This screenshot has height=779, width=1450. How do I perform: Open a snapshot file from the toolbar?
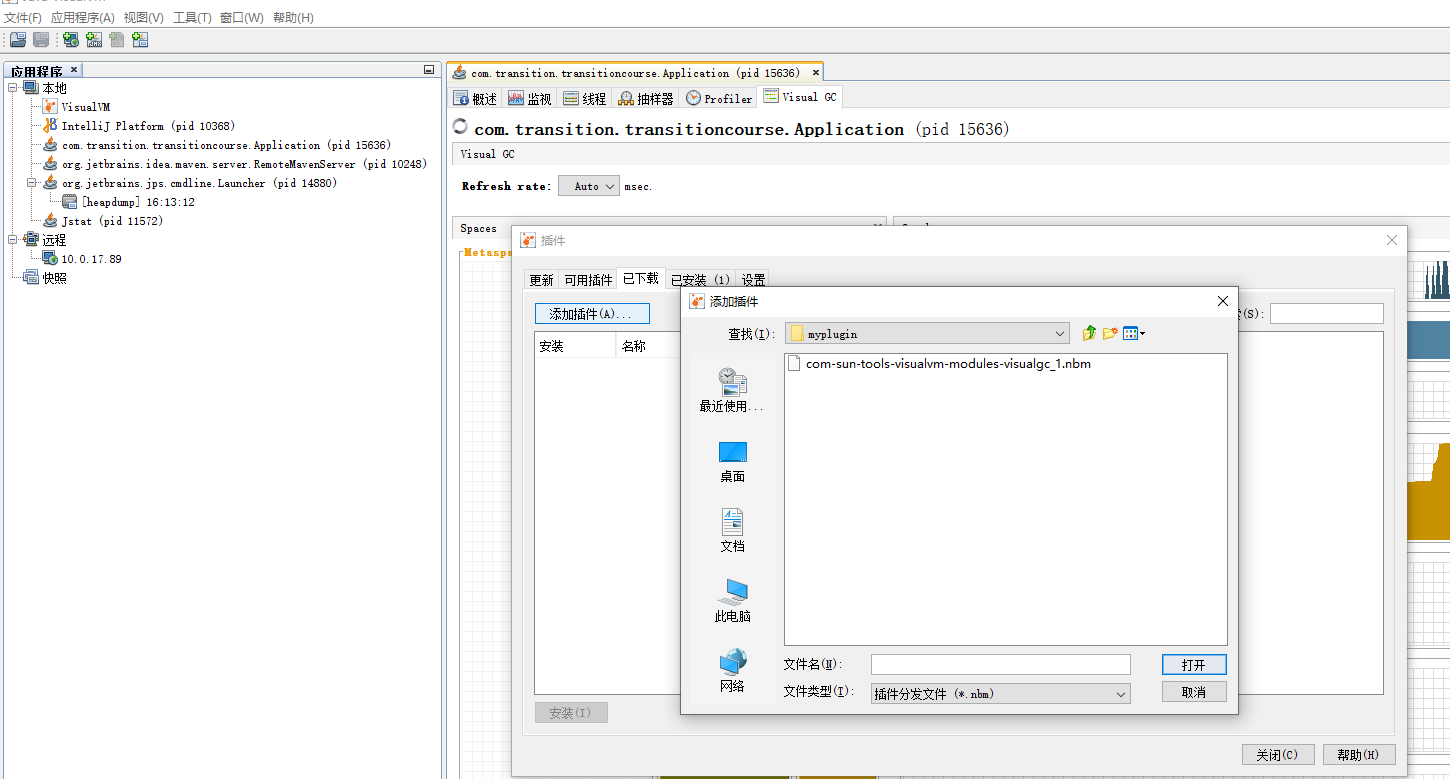[x=16, y=39]
